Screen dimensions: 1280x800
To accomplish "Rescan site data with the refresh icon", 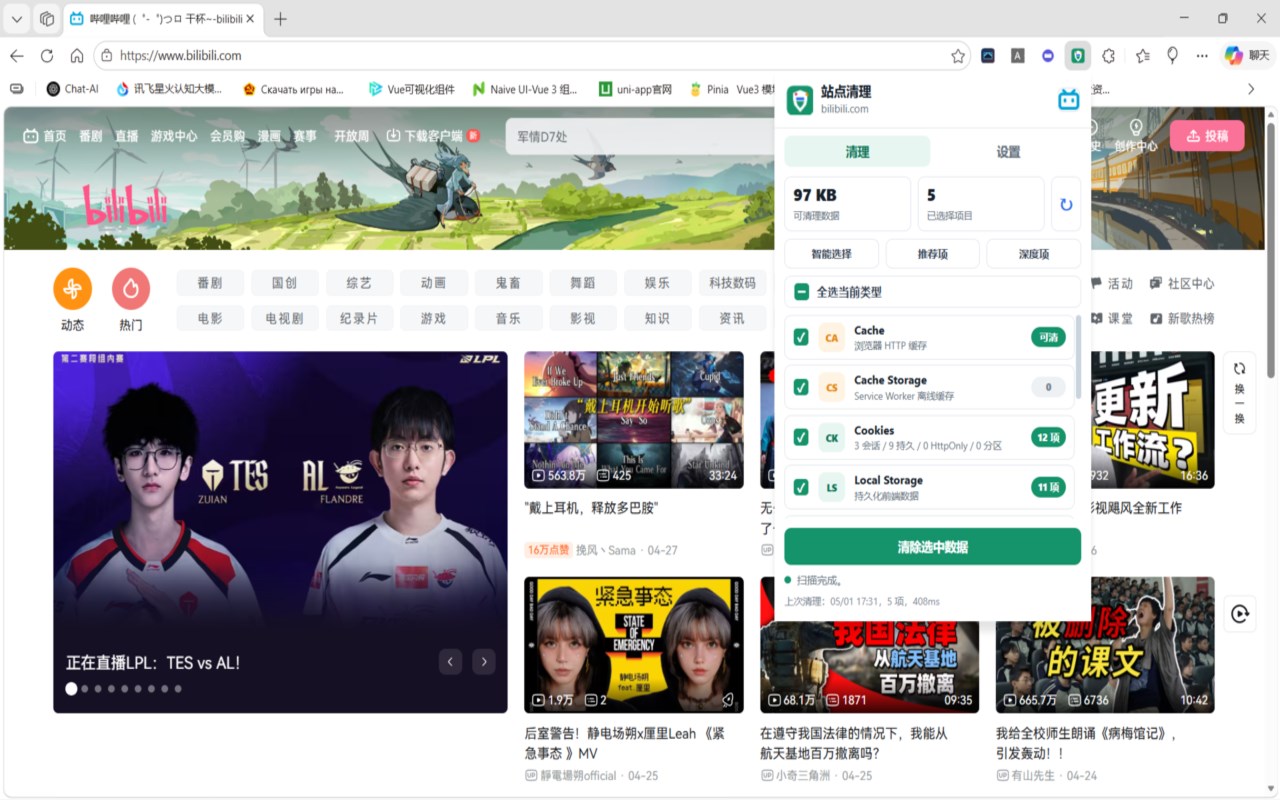I will coord(1066,204).
